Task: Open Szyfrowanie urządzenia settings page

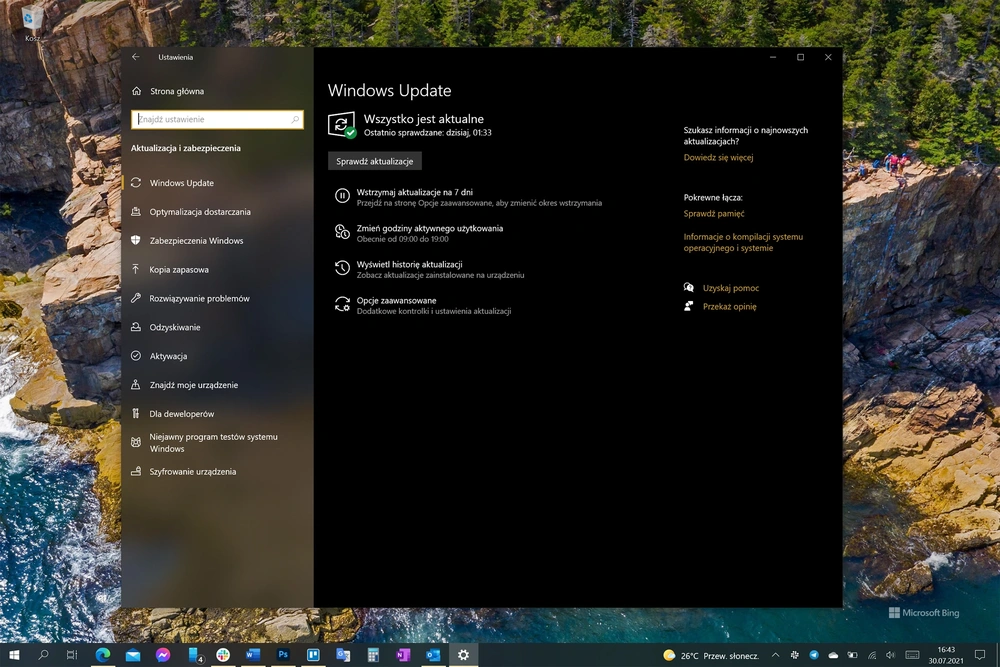Action: pos(190,472)
